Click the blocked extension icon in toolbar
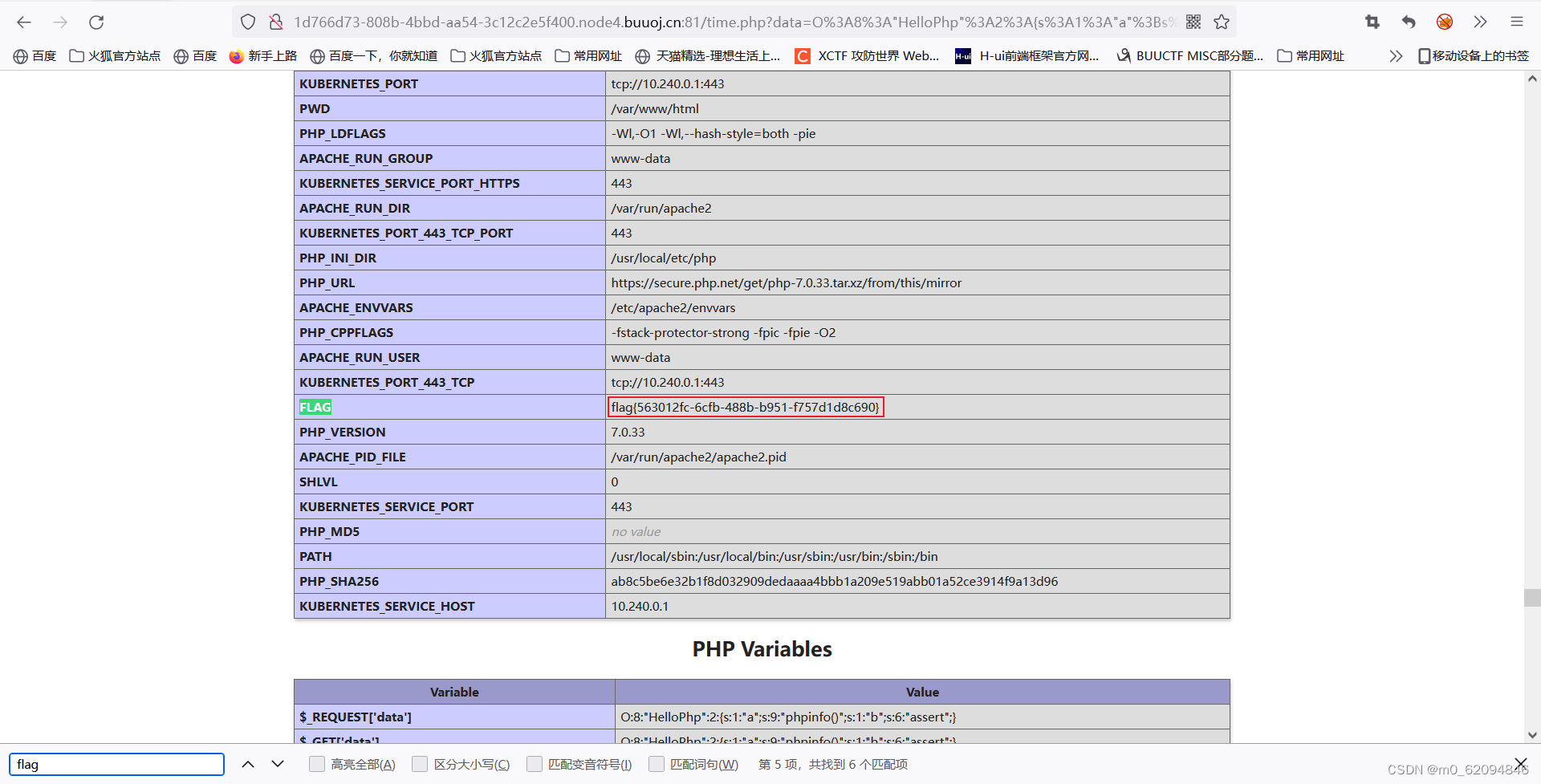This screenshot has height=784, width=1541. point(1444,22)
